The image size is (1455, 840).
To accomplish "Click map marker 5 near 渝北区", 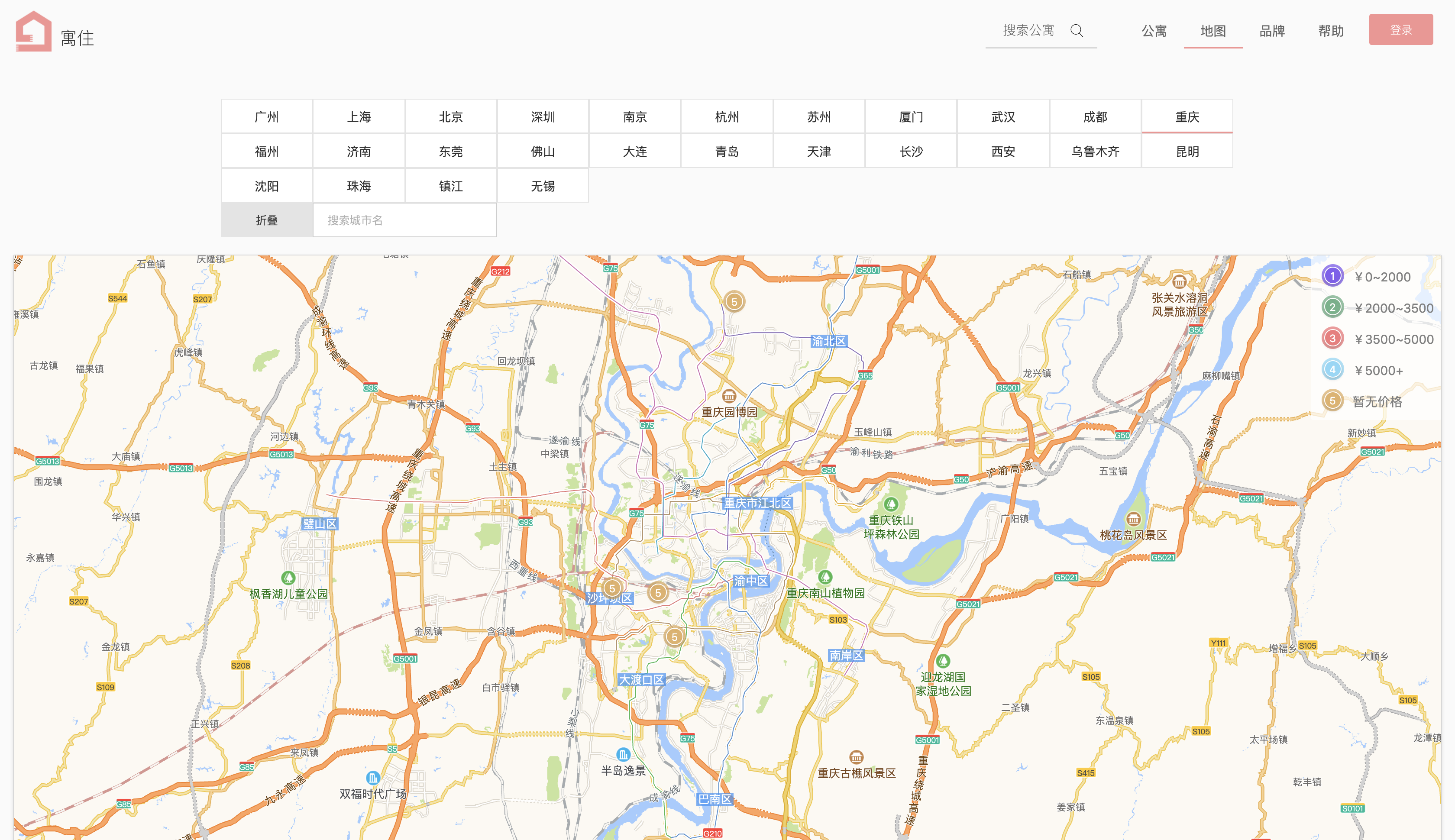I will pos(734,302).
